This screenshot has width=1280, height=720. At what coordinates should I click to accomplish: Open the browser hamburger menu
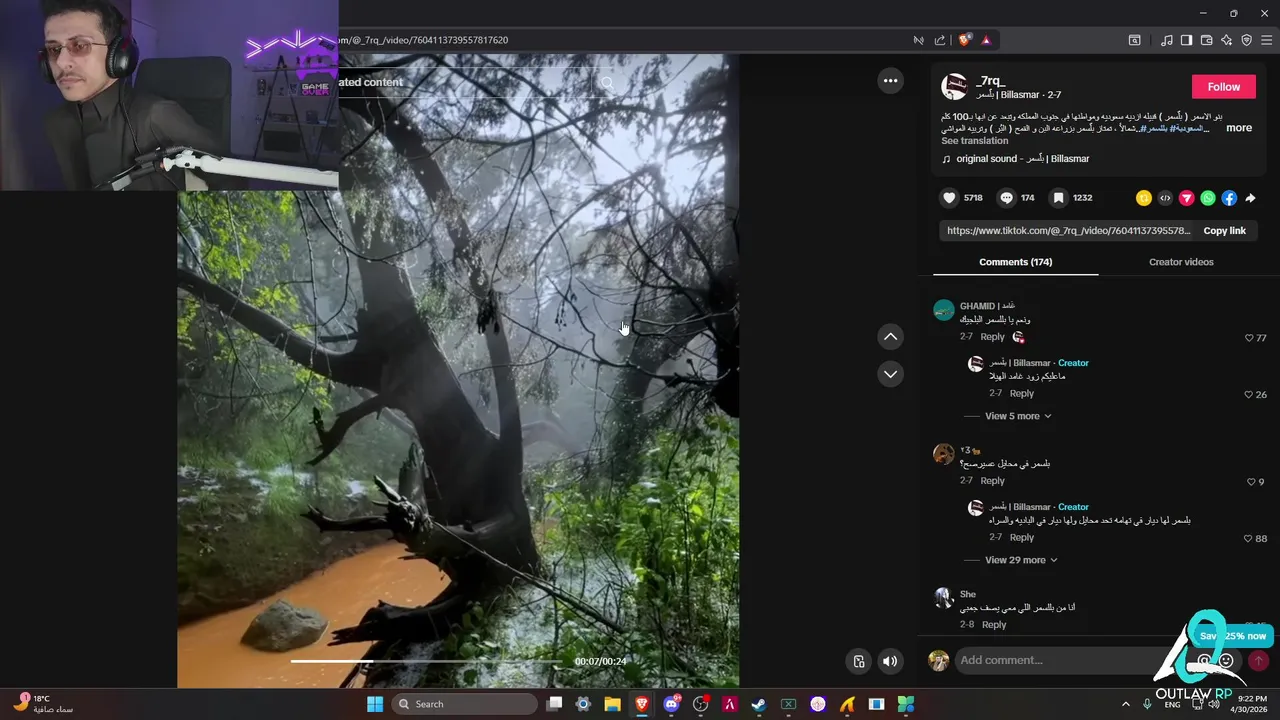(x=1267, y=40)
